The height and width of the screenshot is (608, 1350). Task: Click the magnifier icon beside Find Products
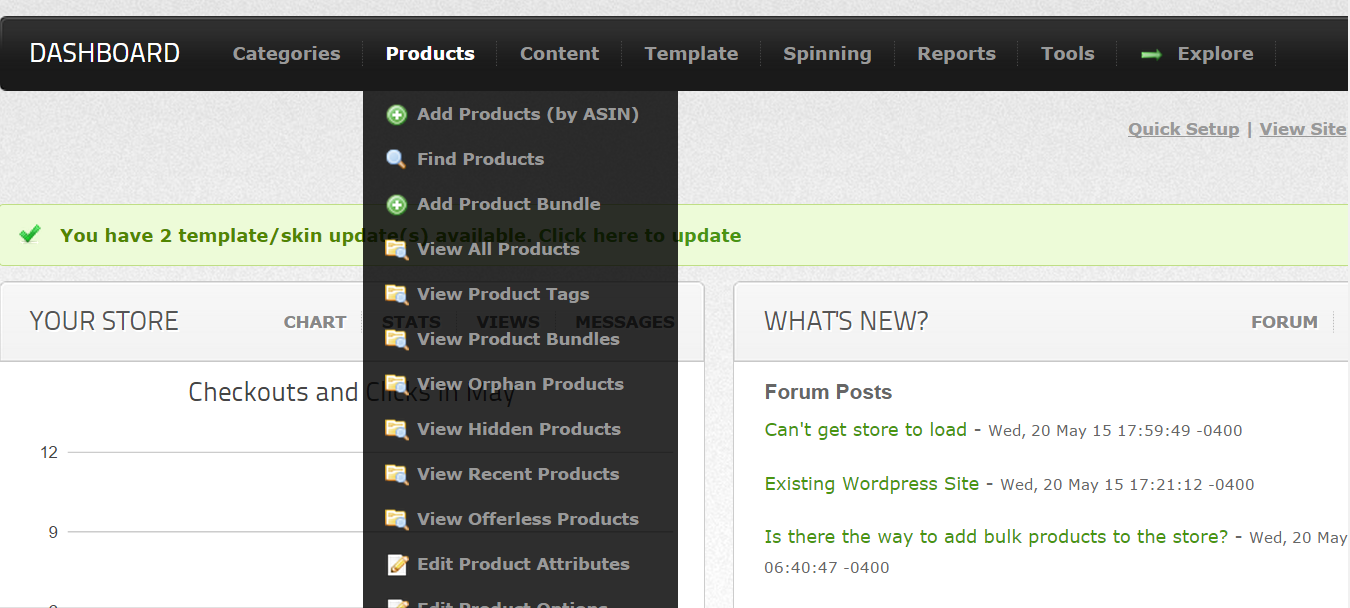pyautogui.click(x=397, y=159)
